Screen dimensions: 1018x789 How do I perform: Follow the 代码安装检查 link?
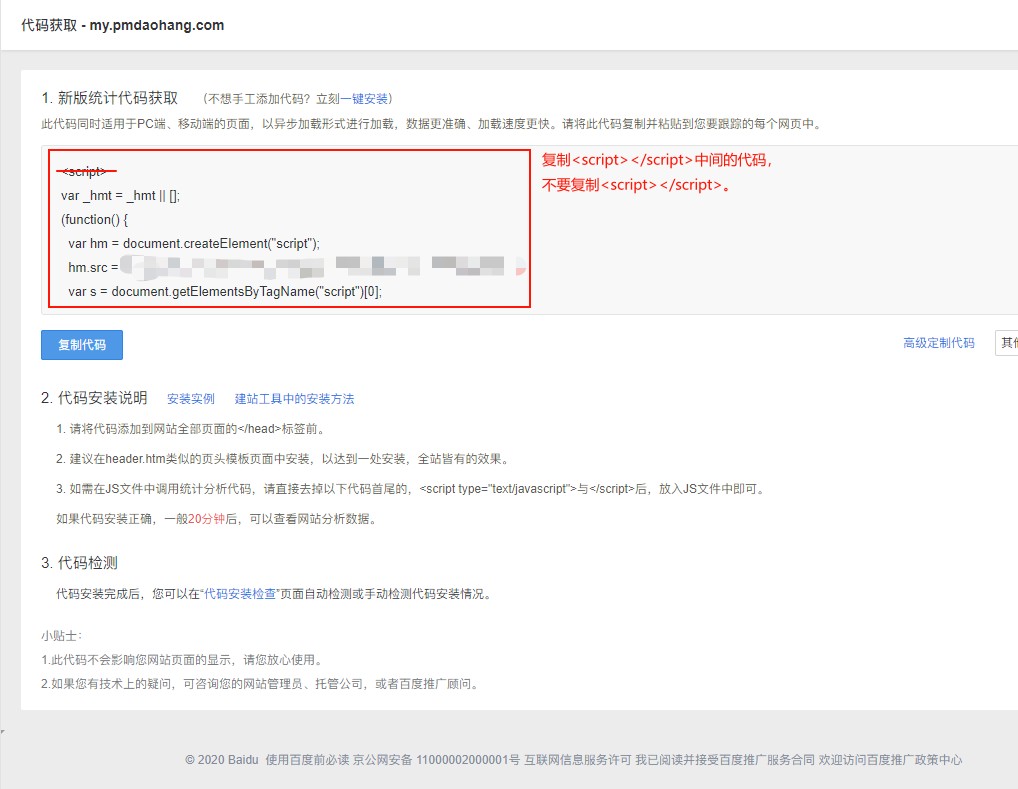(x=240, y=594)
